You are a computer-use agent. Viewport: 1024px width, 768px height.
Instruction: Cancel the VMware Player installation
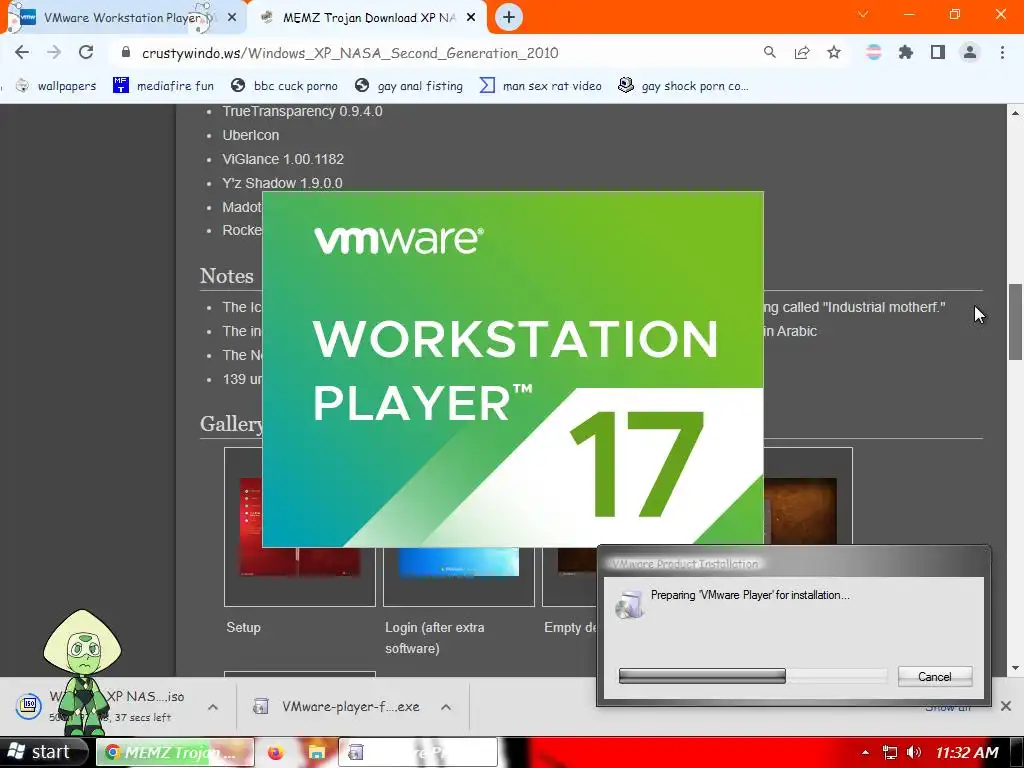click(935, 677)
